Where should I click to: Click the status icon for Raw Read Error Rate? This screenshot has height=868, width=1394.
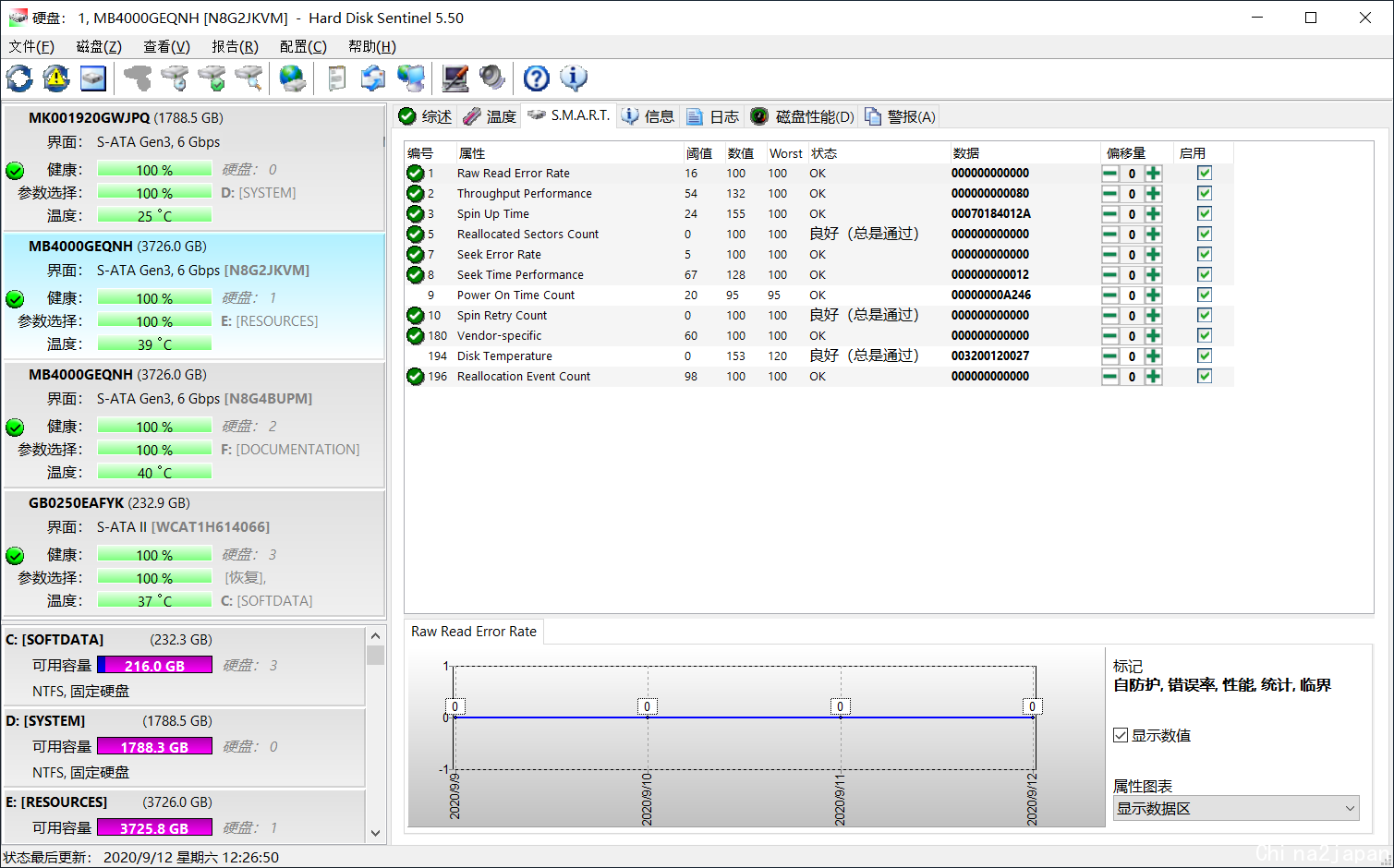click(x=416, y=174)
